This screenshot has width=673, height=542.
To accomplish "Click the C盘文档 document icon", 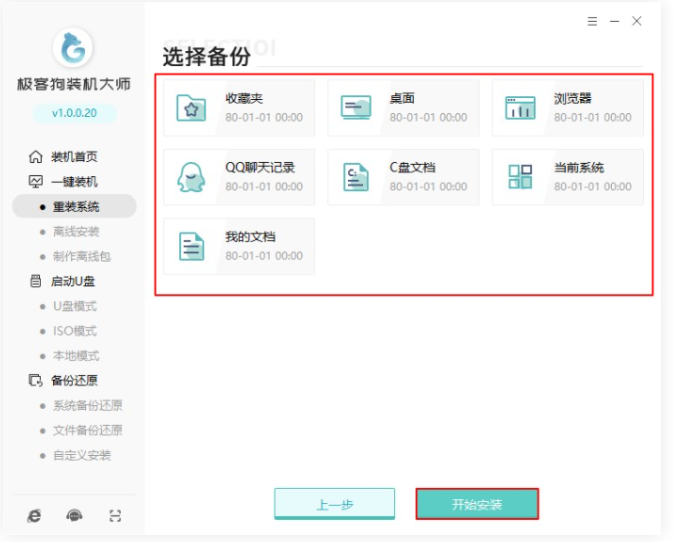I will click(355, 177).
